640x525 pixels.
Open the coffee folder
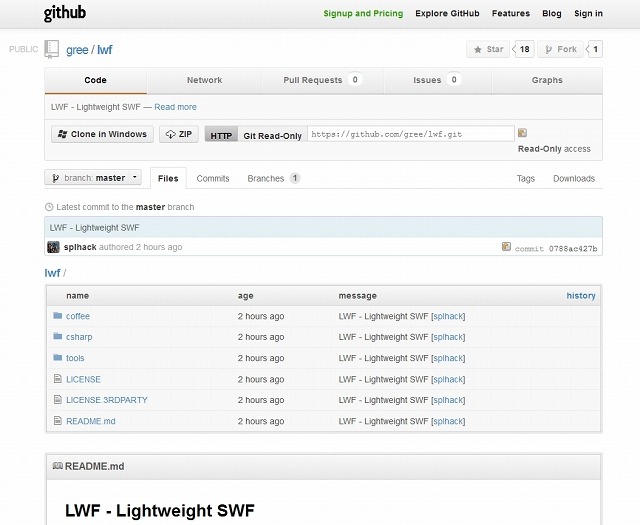[x=78, y=316]
